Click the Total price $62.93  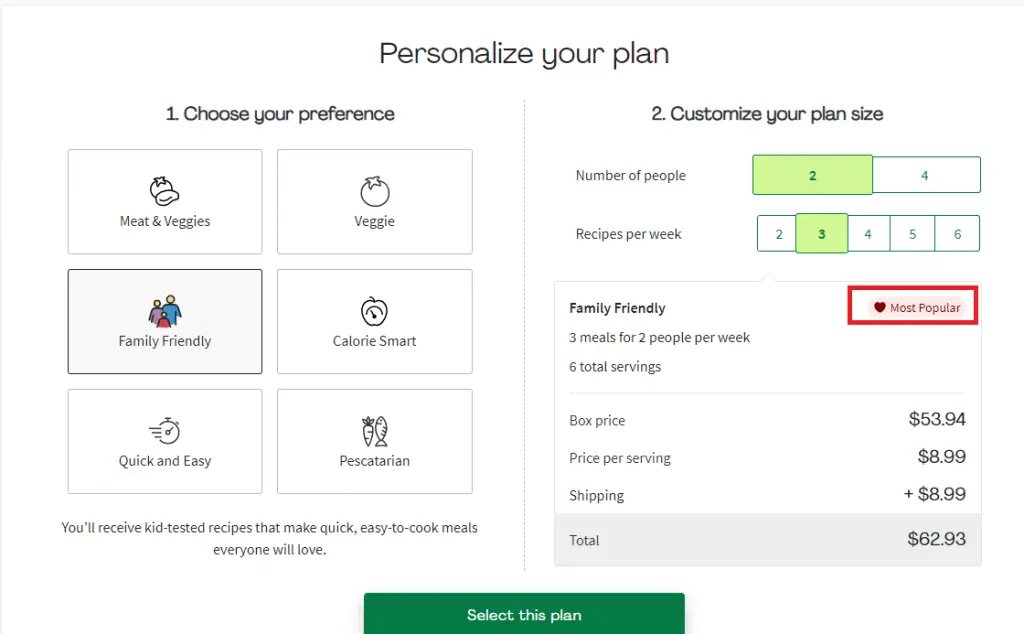pos(936,539)
